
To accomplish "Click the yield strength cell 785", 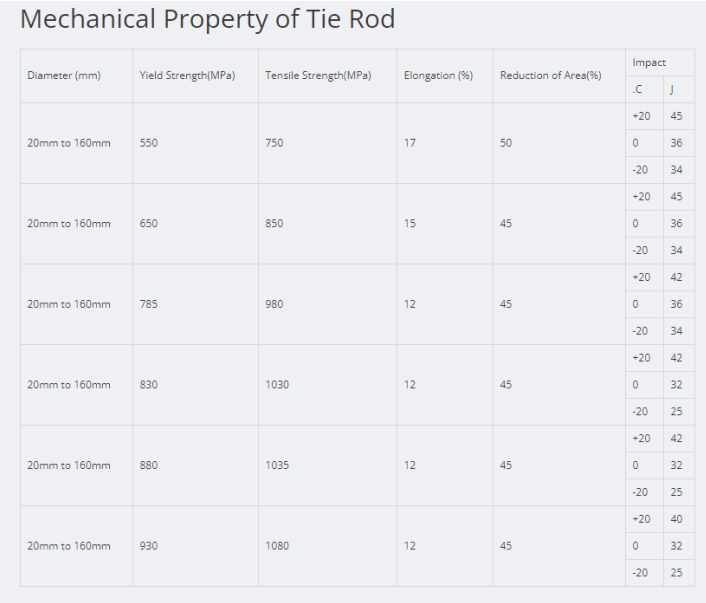I will (149, 304).
